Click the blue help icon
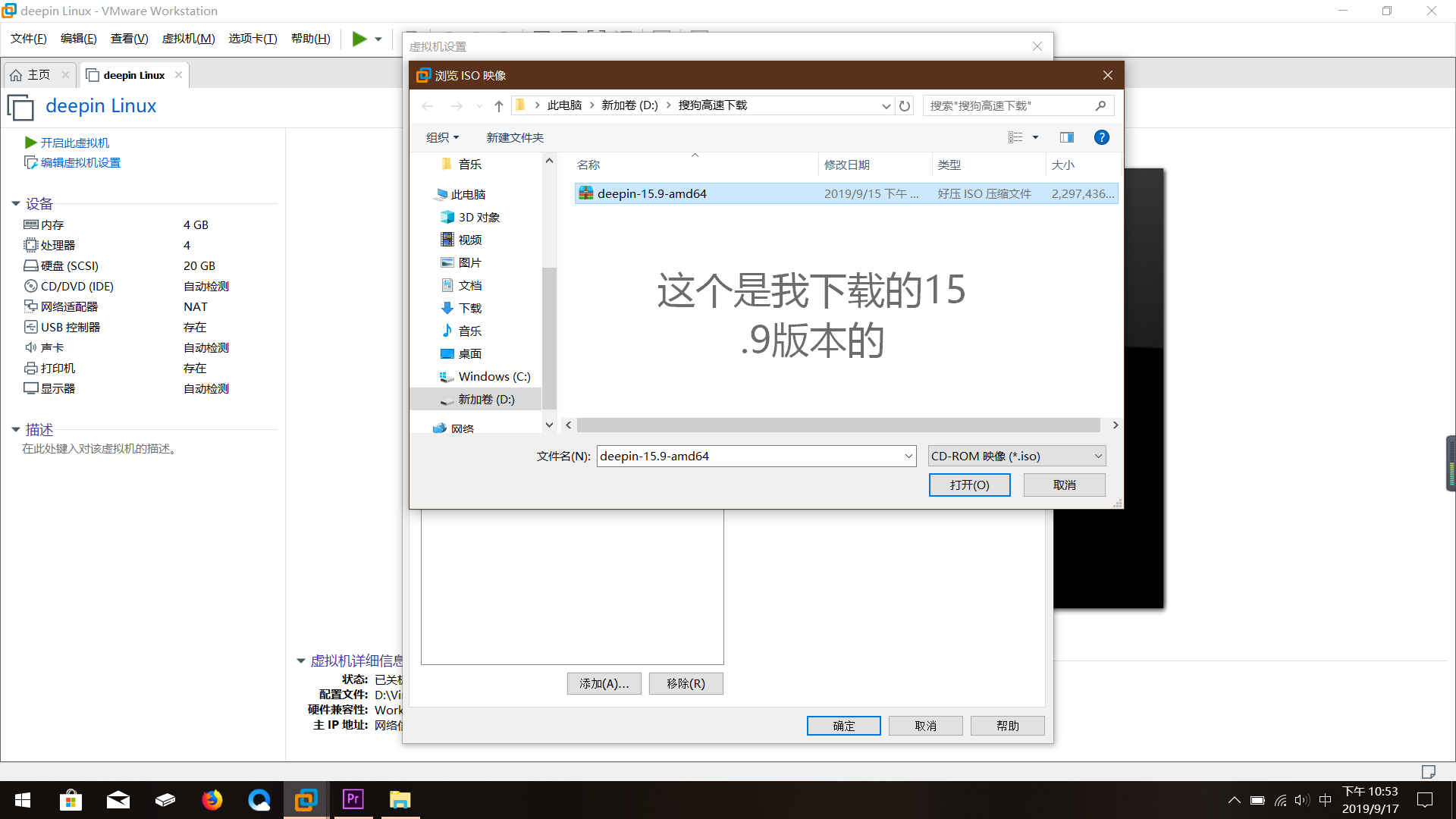The height and width of the screenshot is (819, 1456). click(1101, 137)
